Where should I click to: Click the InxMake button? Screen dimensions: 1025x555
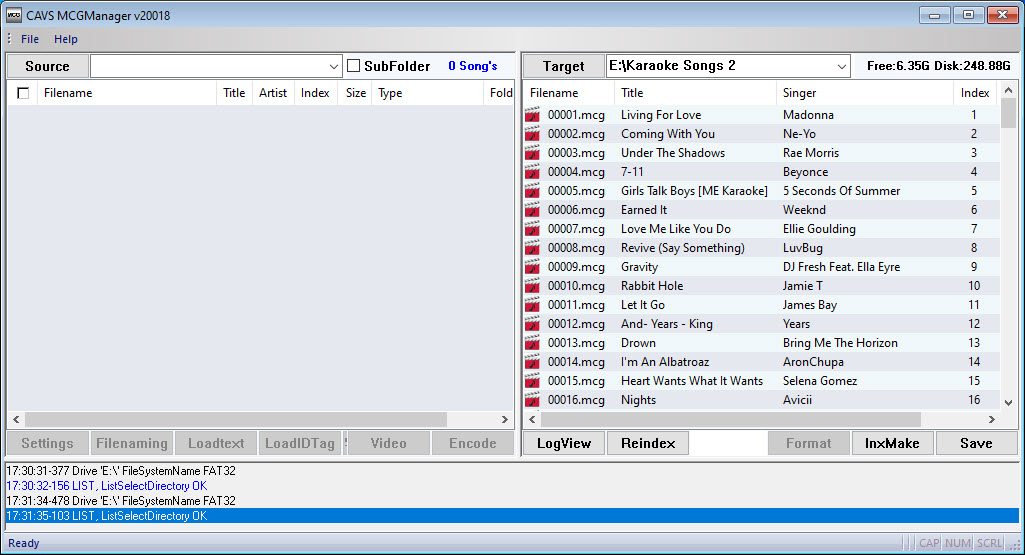[892, 443]
